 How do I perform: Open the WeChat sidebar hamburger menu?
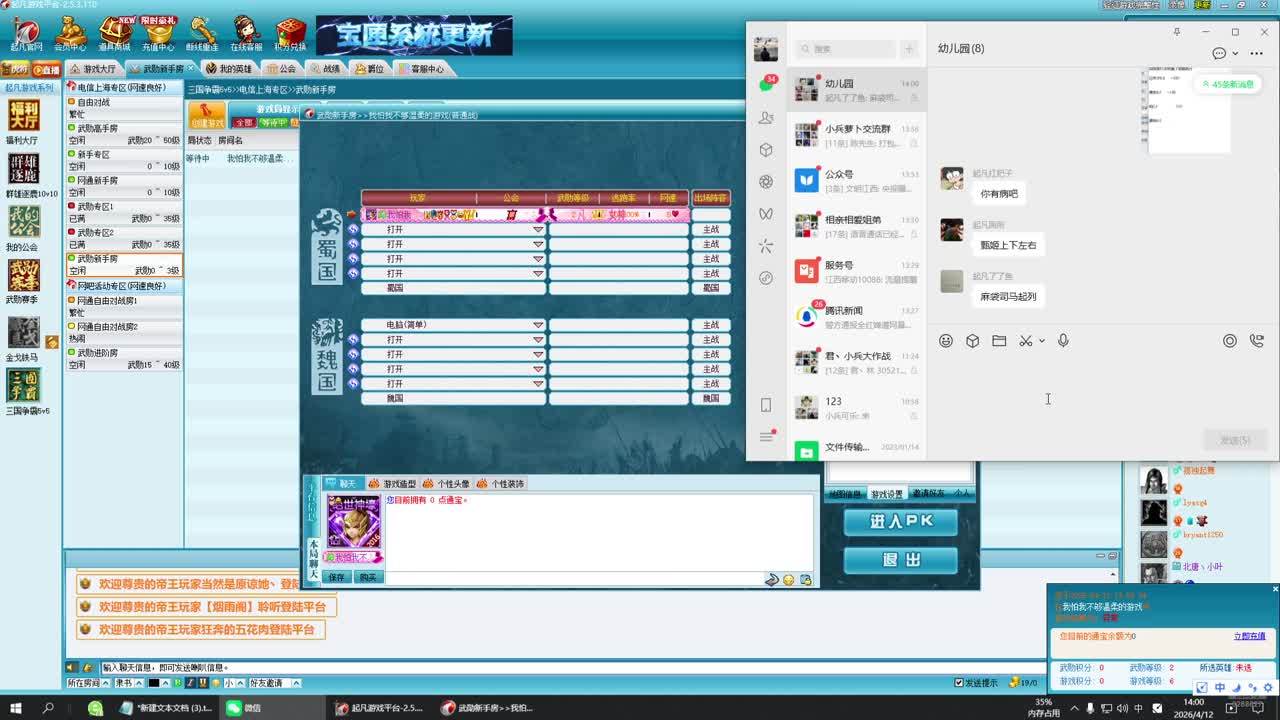click(x=766, y=437)
